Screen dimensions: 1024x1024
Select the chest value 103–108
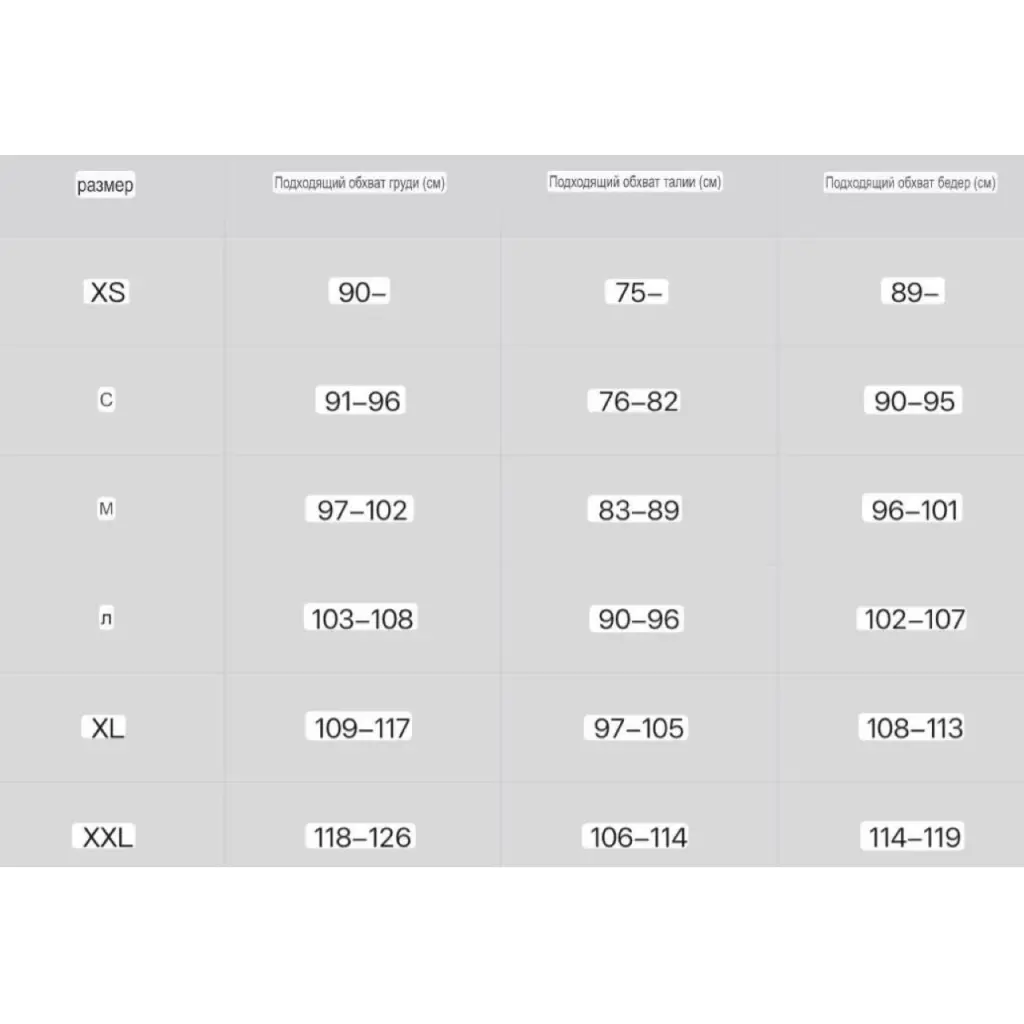[362, 619]
